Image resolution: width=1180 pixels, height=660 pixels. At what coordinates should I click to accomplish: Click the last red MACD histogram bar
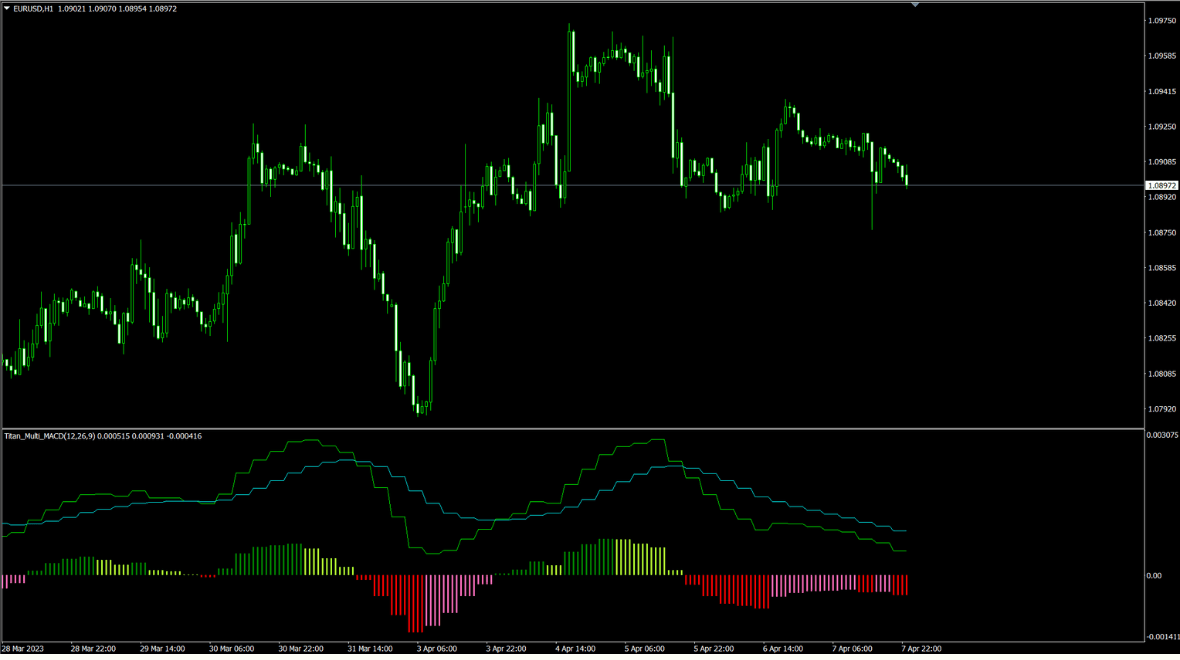click(905, 585)
